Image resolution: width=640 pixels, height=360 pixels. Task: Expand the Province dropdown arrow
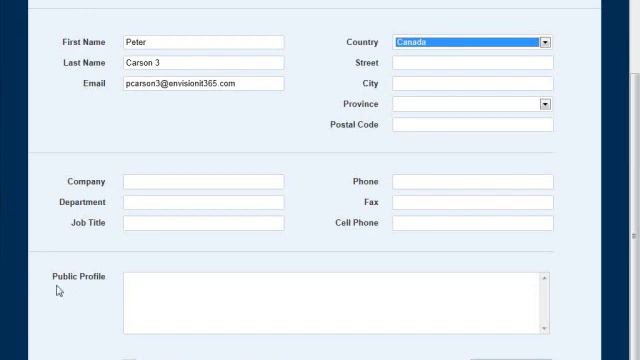(545, 104)
